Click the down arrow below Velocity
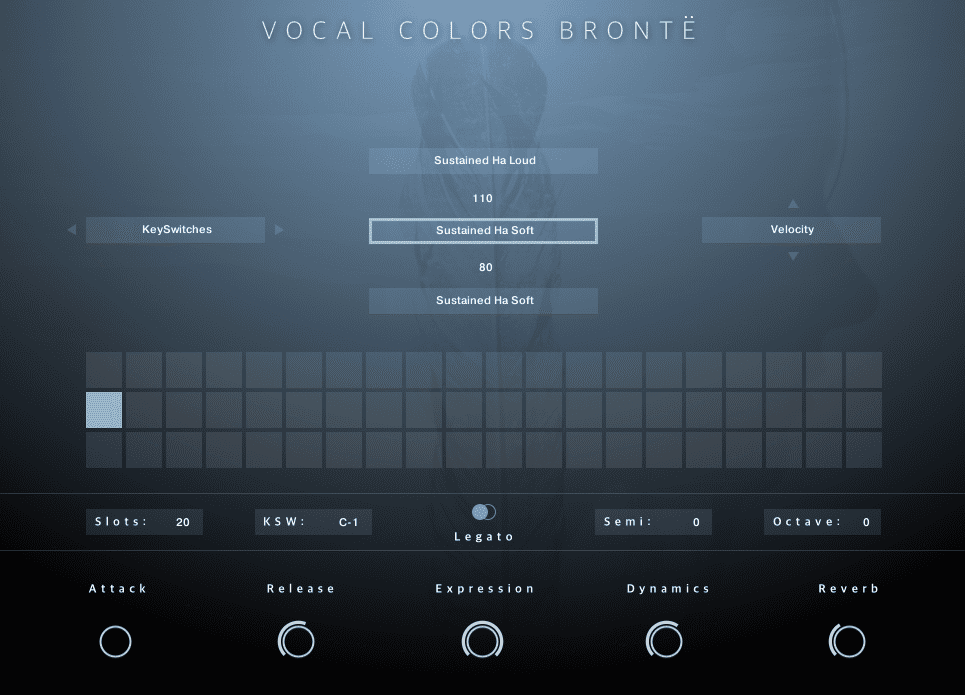The image size is (965, 695). click(x=793, y=256)
